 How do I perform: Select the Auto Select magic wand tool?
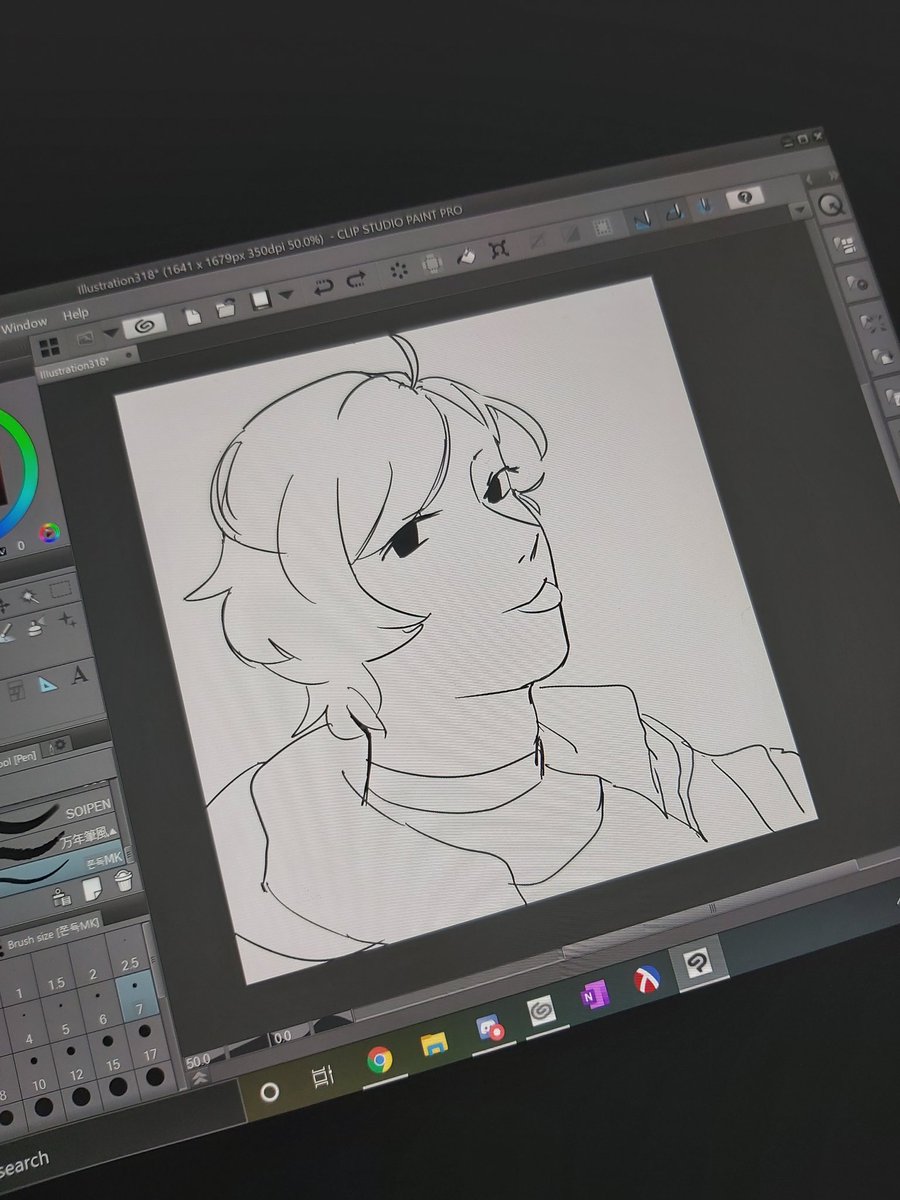pyautogui.click(x=31, y=598)
